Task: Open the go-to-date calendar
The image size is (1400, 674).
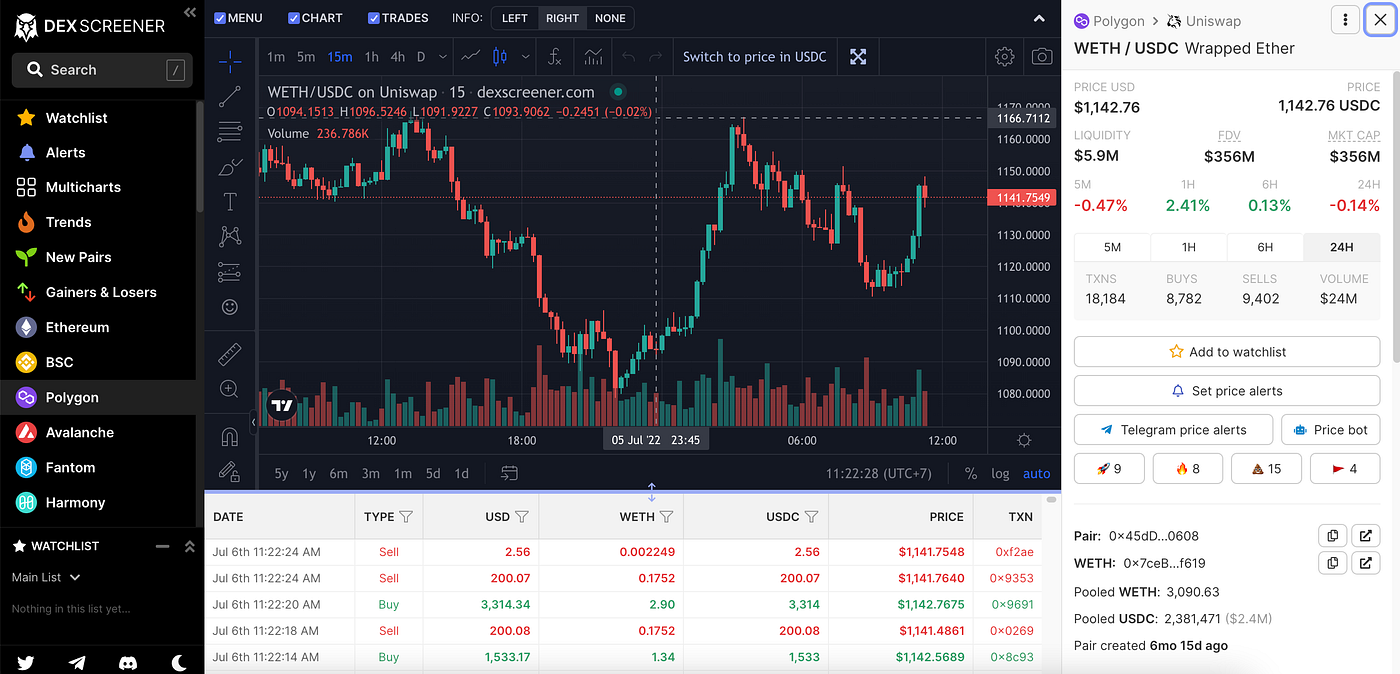Action: click(509, 473)
